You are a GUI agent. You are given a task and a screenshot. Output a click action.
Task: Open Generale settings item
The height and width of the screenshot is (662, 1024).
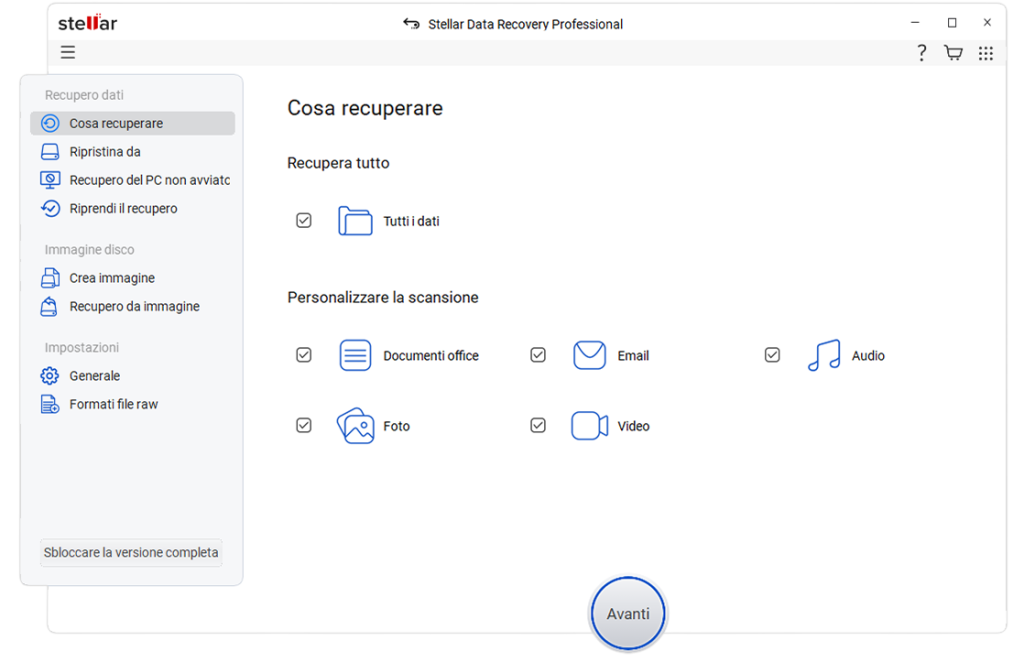[x=133, y=376]
